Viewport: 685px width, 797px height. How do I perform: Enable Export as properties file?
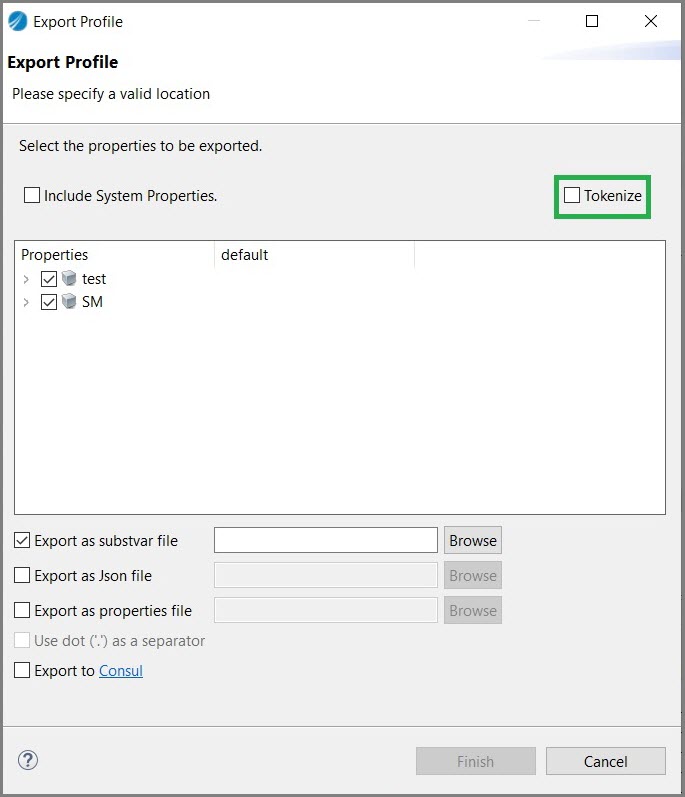pos(22,611)
